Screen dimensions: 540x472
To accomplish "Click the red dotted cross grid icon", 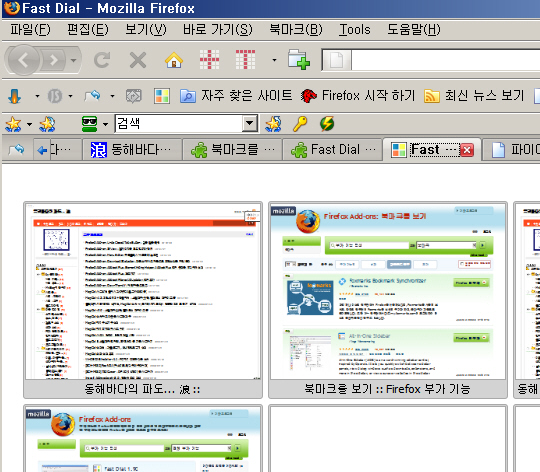I will click(209, 60).
